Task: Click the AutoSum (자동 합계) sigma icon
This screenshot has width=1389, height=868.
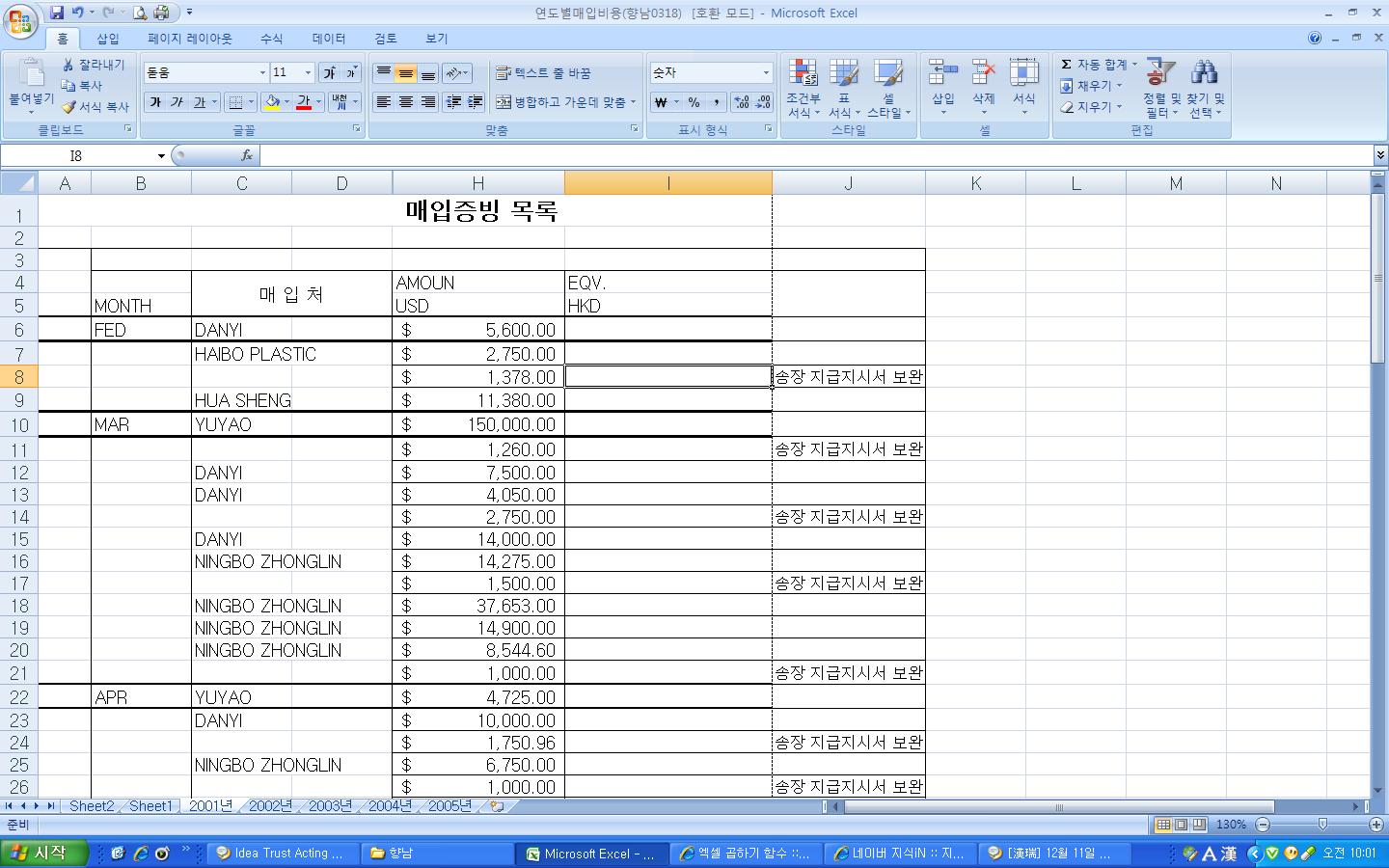Action: (1067, 65)
